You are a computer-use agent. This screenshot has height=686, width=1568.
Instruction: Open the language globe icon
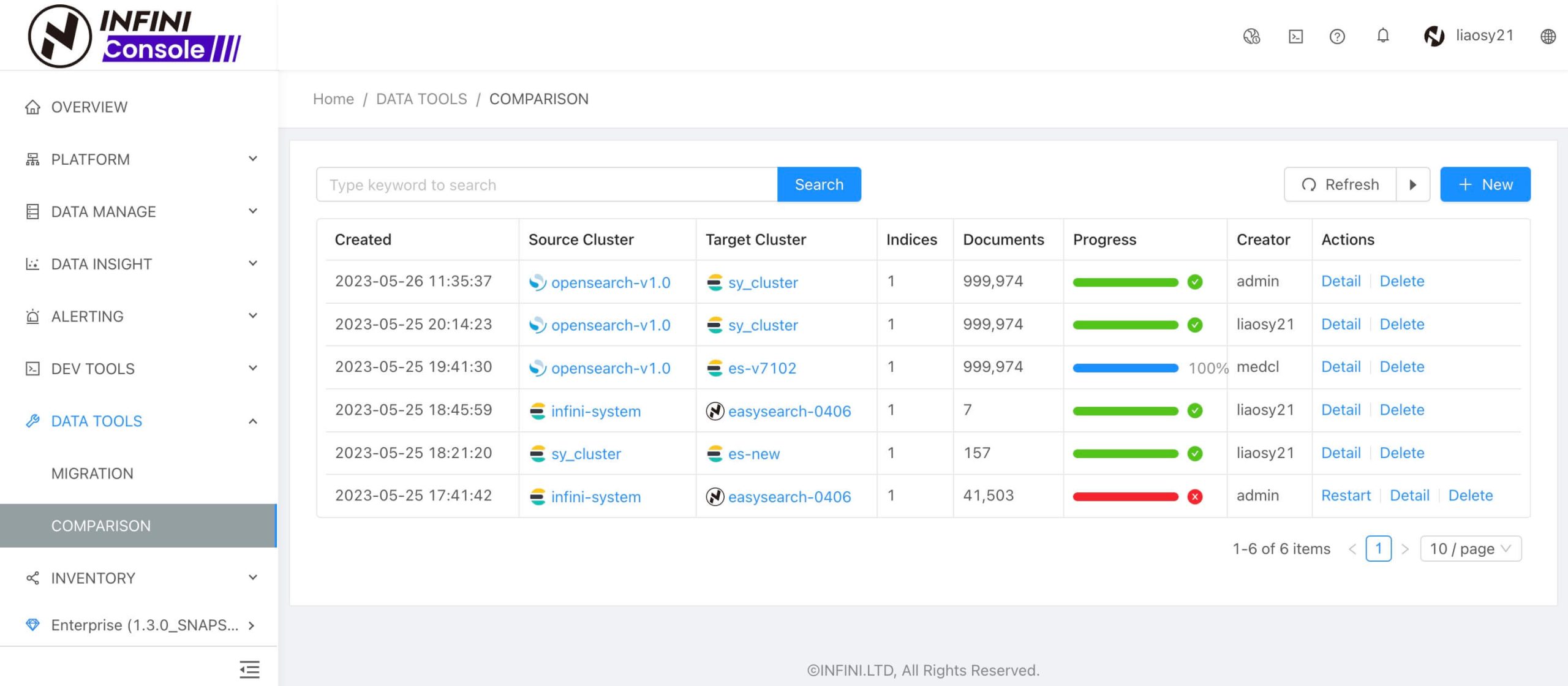[x=1548, y=37]
